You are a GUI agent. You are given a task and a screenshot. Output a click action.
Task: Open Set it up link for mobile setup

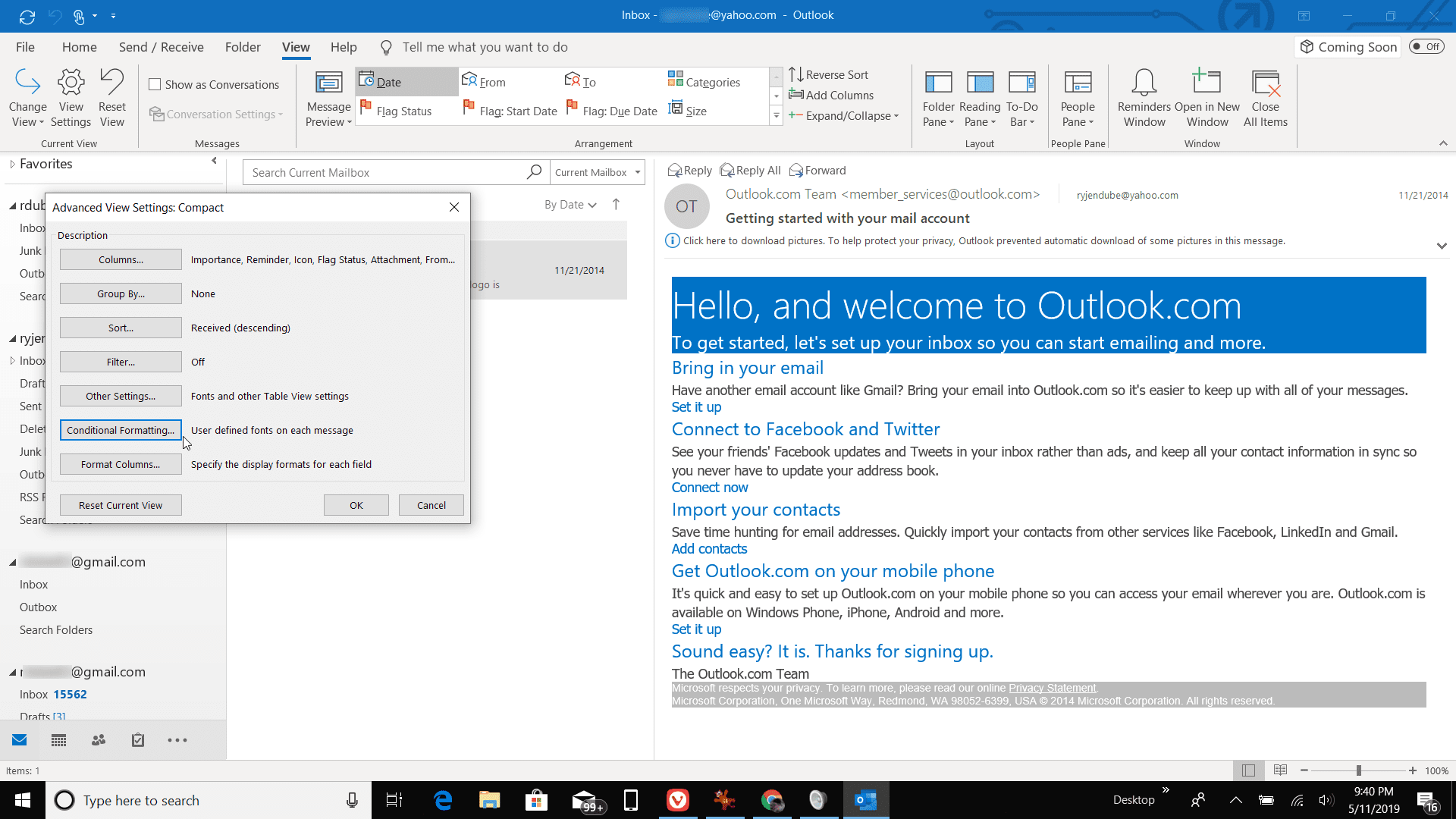(695, 629)
